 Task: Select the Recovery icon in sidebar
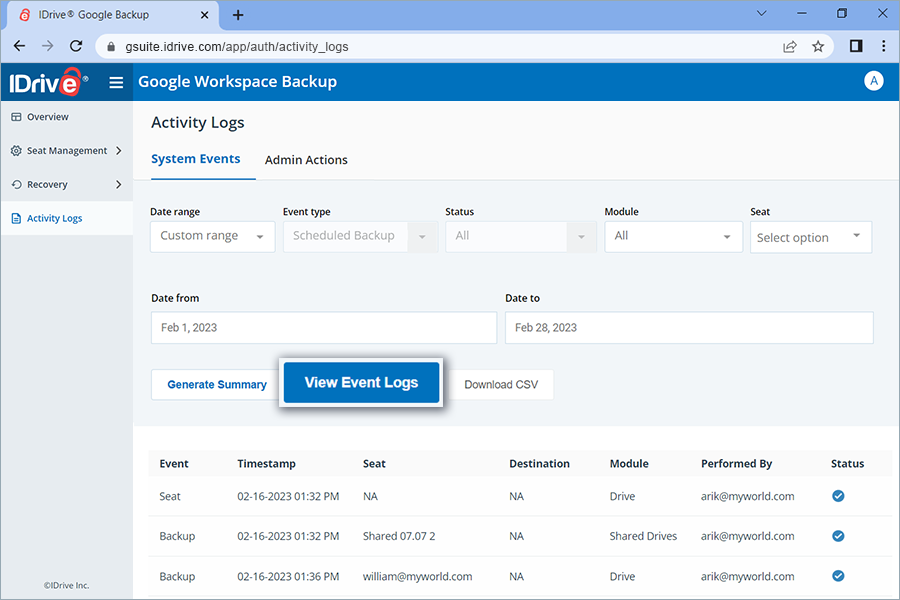tap(14, 184)
